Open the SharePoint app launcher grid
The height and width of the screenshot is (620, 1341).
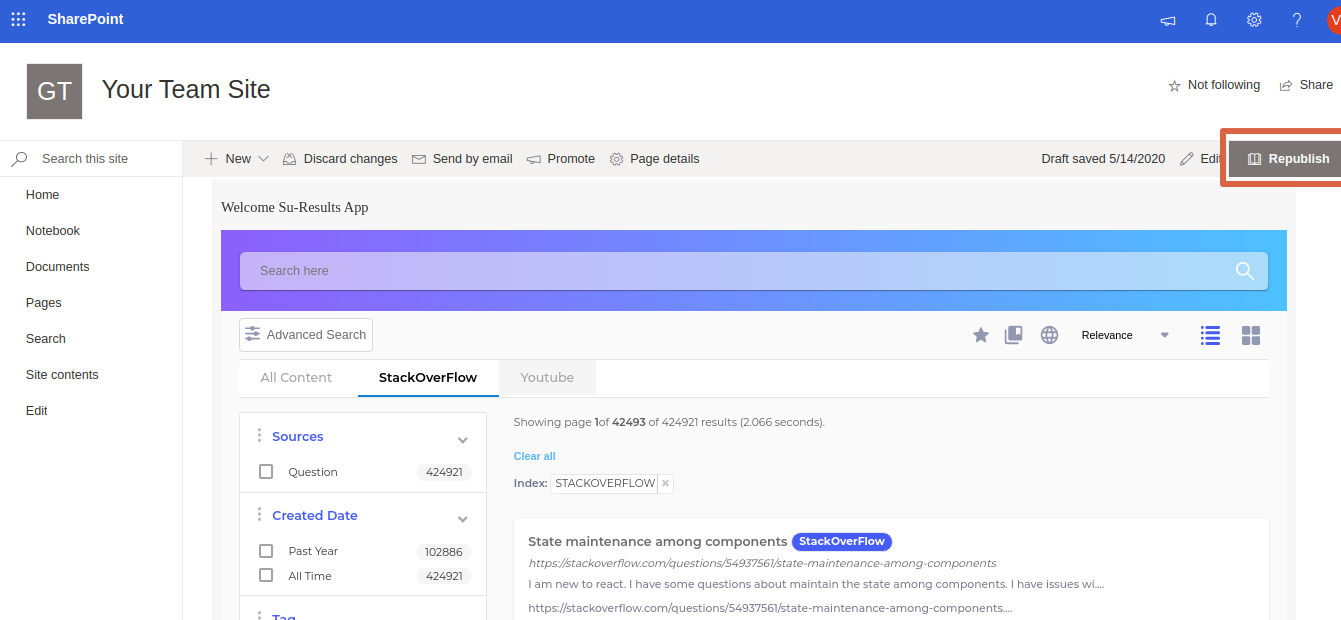tap(18, 20)
